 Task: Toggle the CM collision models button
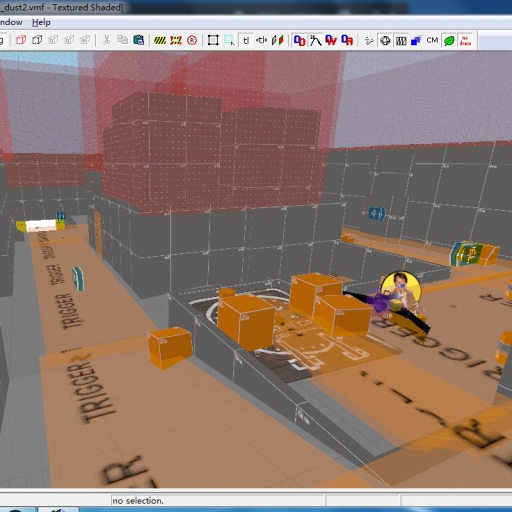pos(432,40)
